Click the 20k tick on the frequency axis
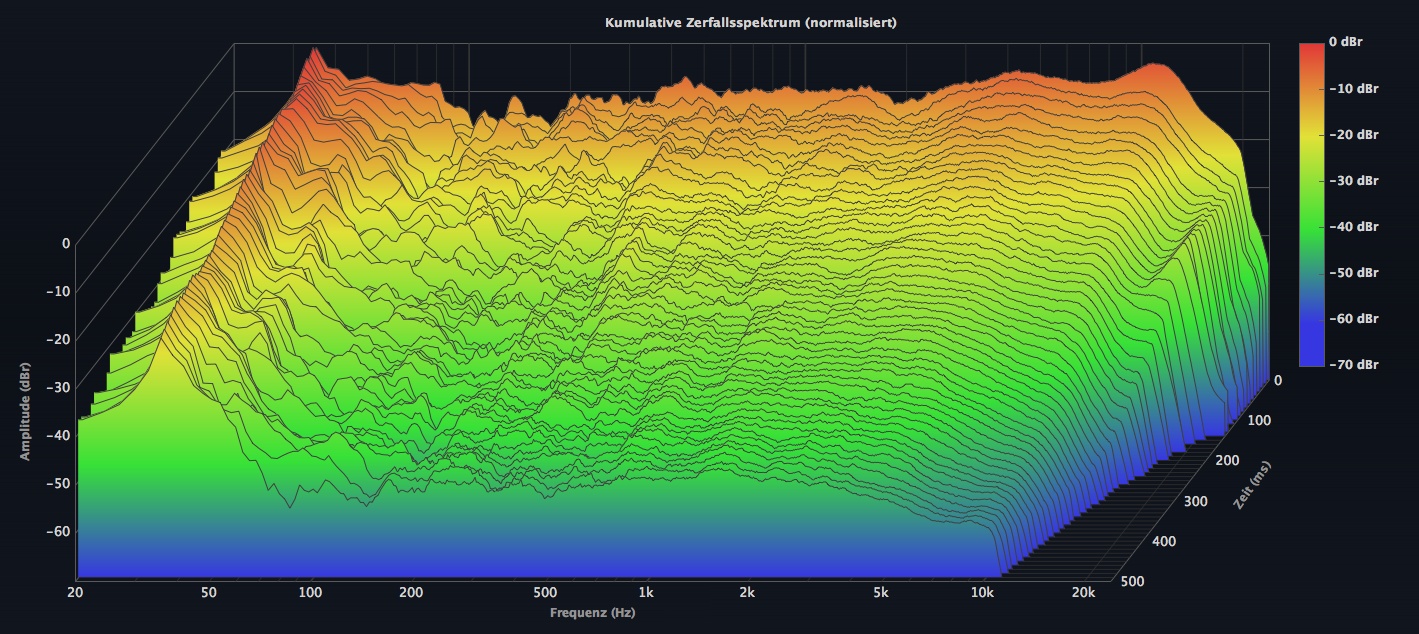This screenshot has height=634, width=1419. click(x=1083, y=592)
